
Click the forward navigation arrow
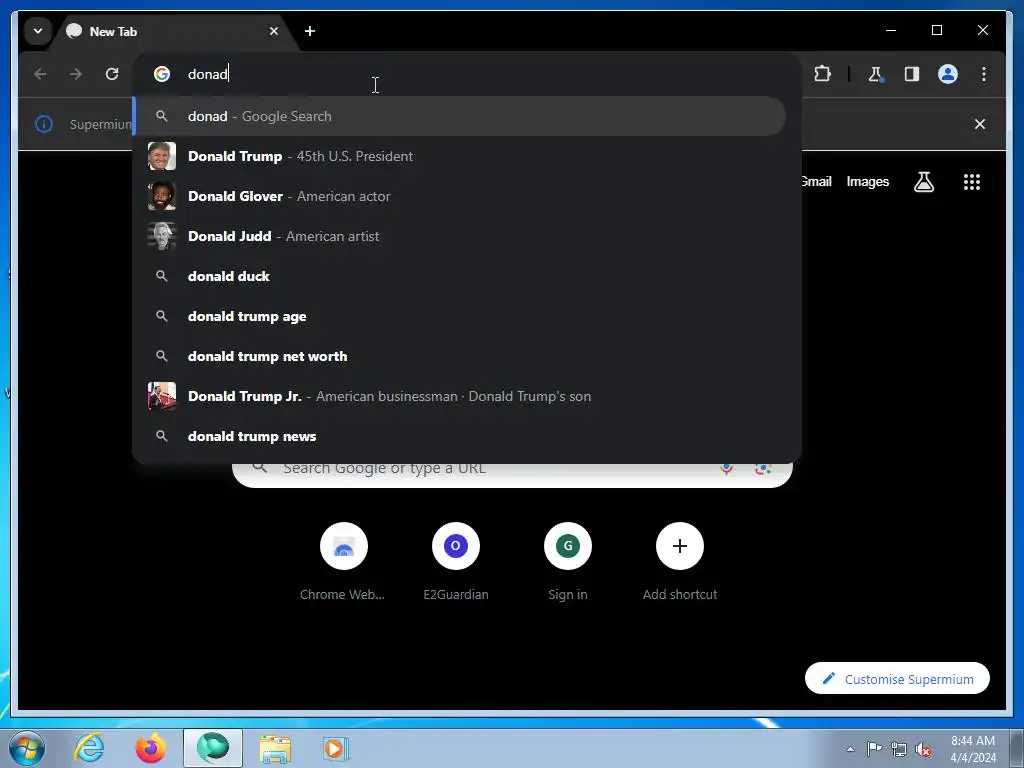point(76,74)
